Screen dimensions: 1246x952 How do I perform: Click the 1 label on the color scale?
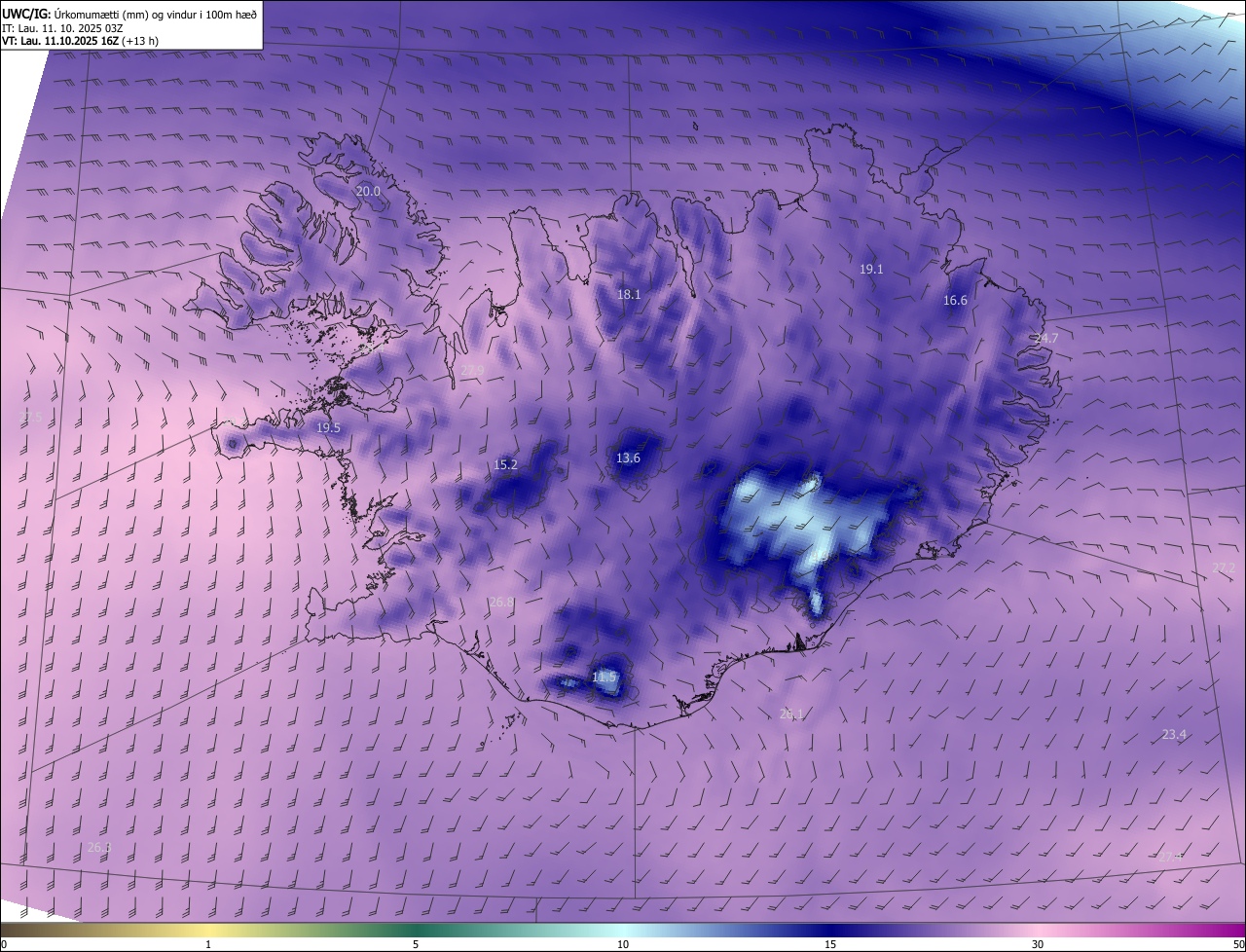[x=208, y=944]
